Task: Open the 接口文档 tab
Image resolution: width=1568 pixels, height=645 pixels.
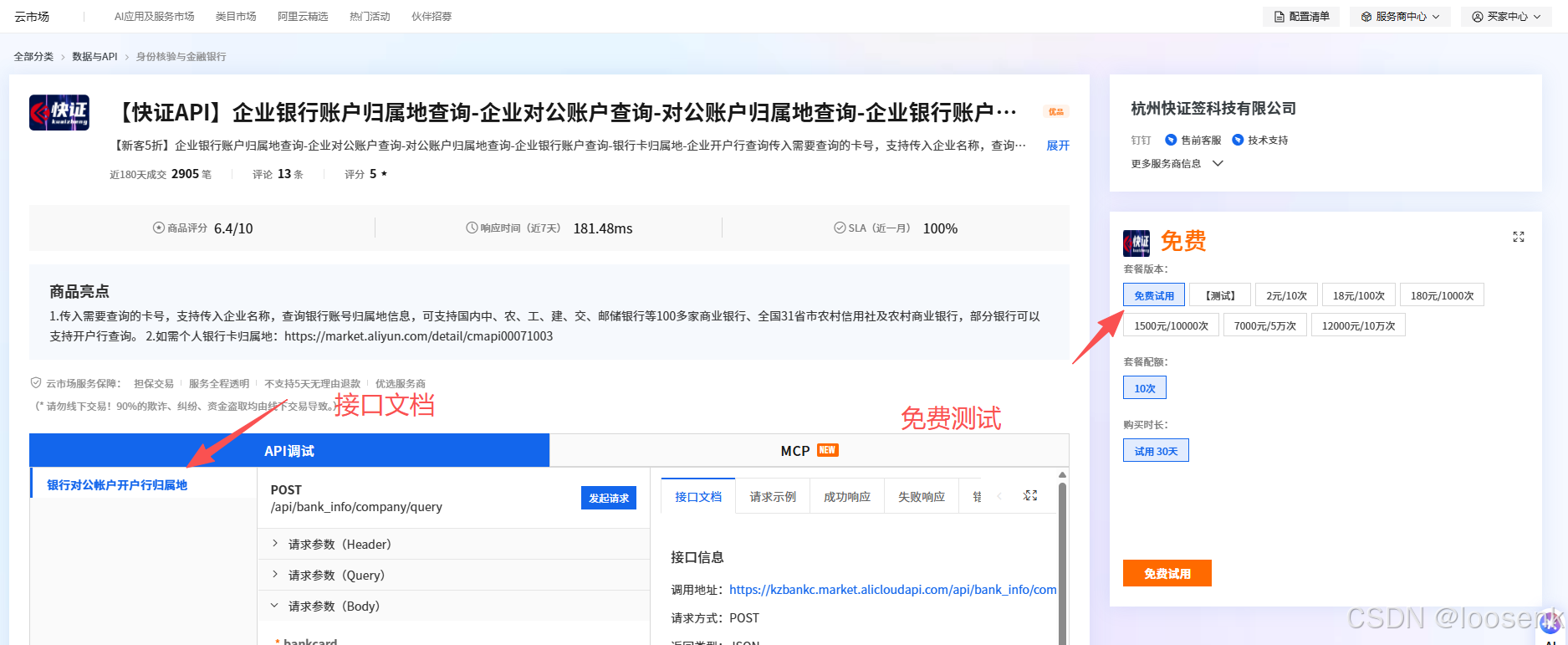Action: click(698, 496)
